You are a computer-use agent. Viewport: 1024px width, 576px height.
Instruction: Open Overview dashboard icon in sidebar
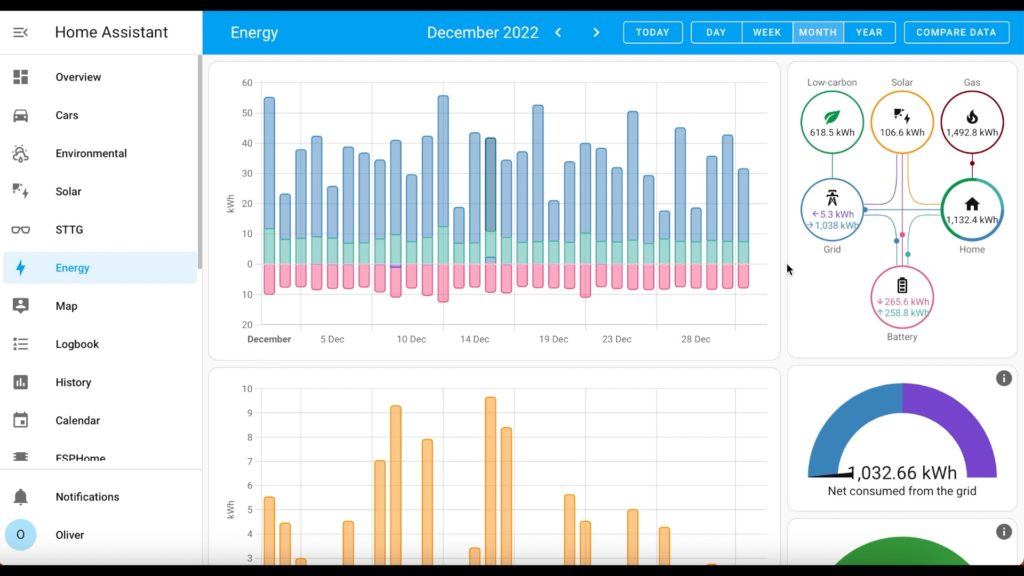point(20,77)
